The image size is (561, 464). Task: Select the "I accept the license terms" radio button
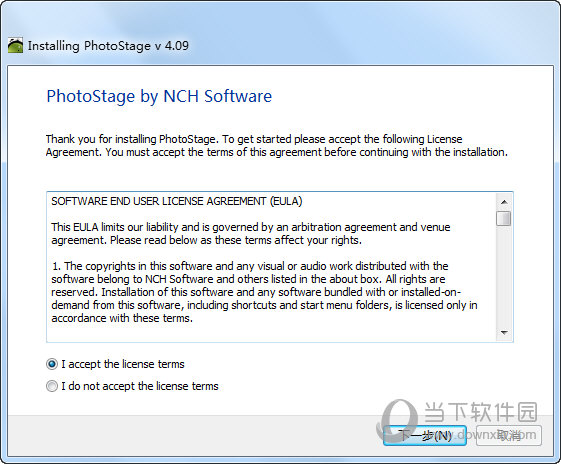click(52, 364)
